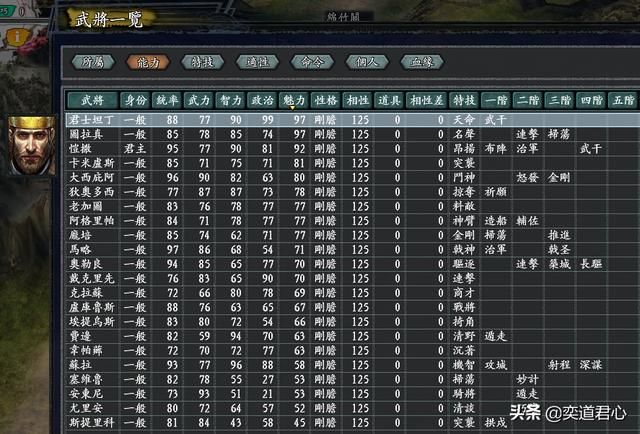The height and width of the screenshot is (434, 640).
Task: Sort by 四階 column header
Action: coord(591,100)
